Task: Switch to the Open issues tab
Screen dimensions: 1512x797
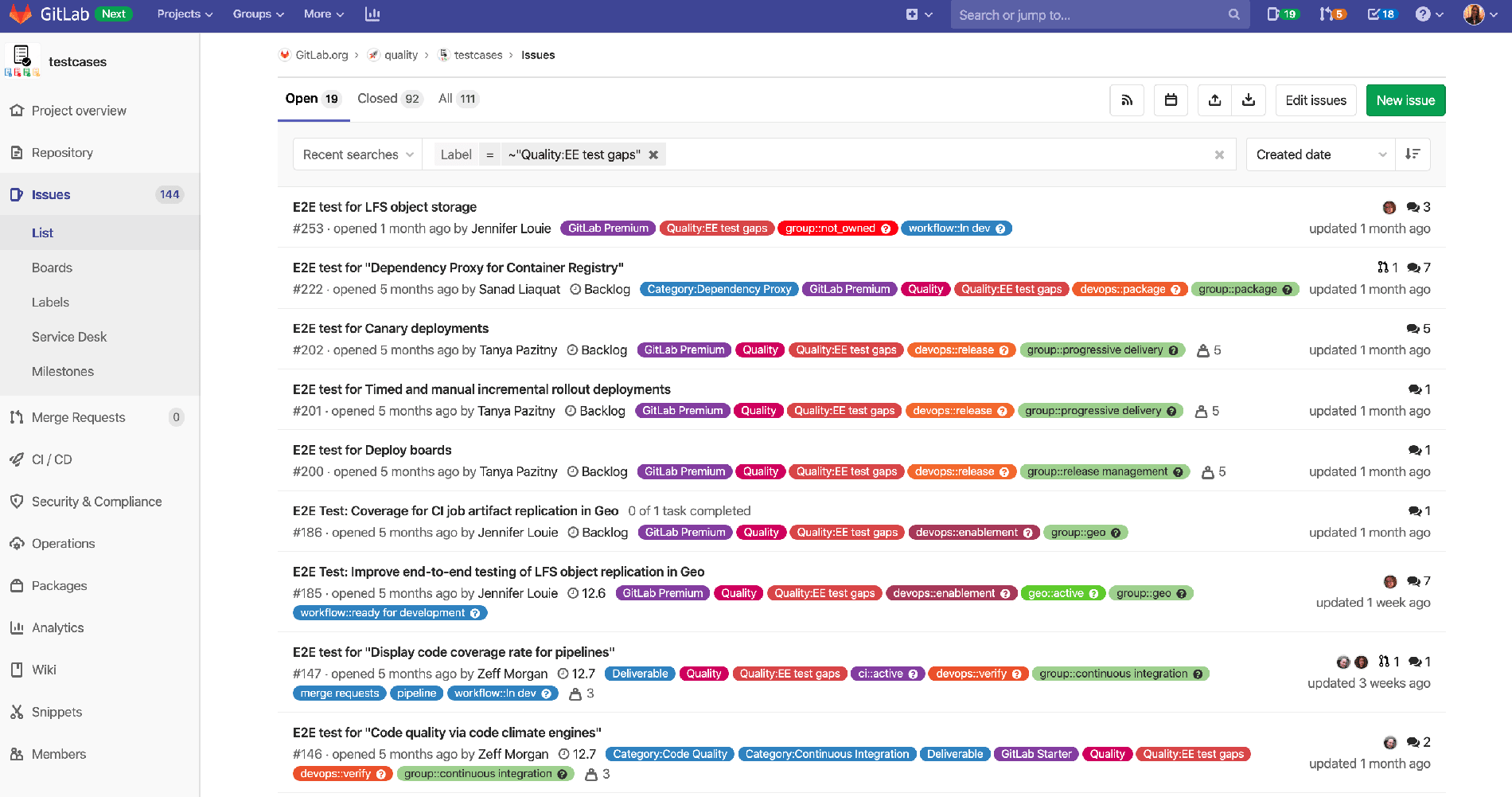Action: point(313,99)
